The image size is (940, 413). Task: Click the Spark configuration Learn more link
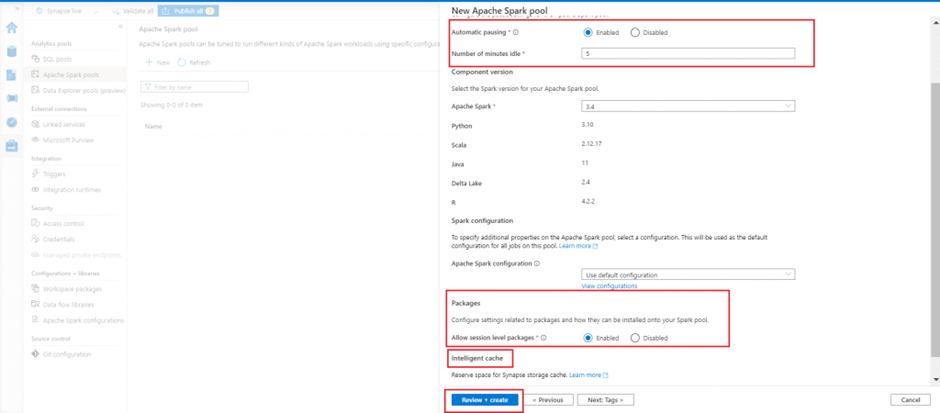click(x=579, y=246)
